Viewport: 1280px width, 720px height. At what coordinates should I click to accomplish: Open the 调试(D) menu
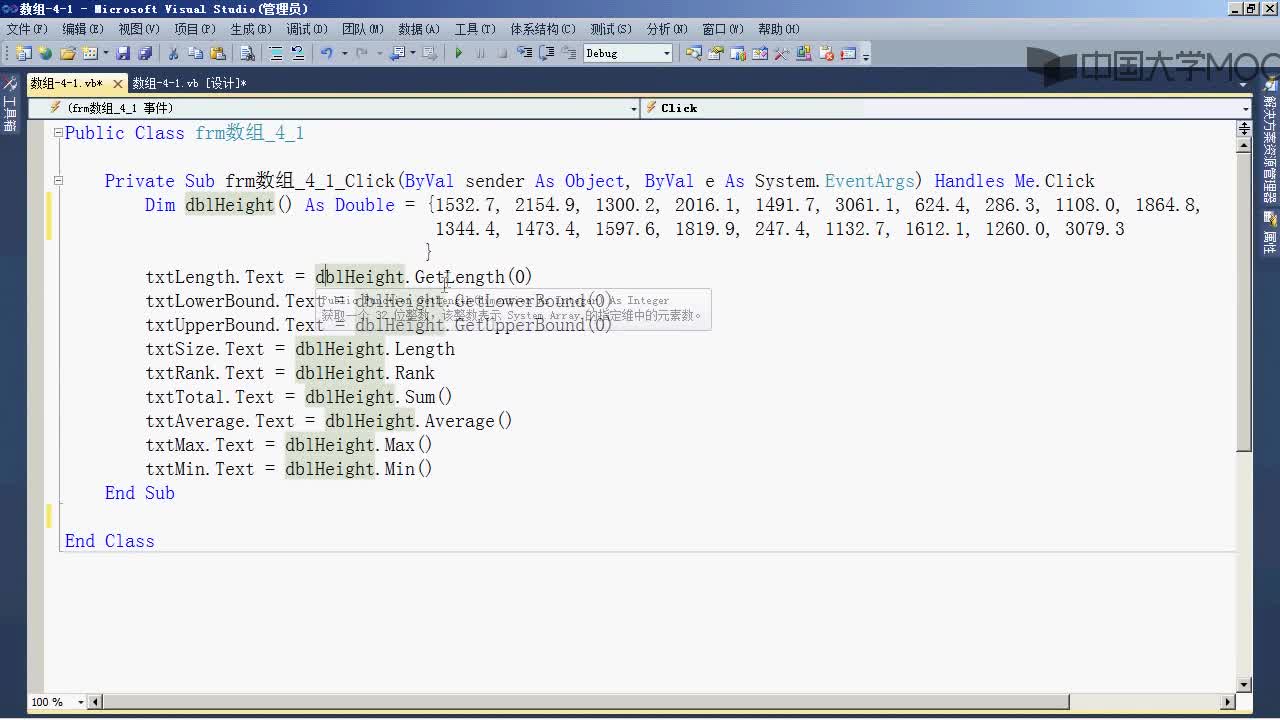pyautogui.click(x=307, y=29)
